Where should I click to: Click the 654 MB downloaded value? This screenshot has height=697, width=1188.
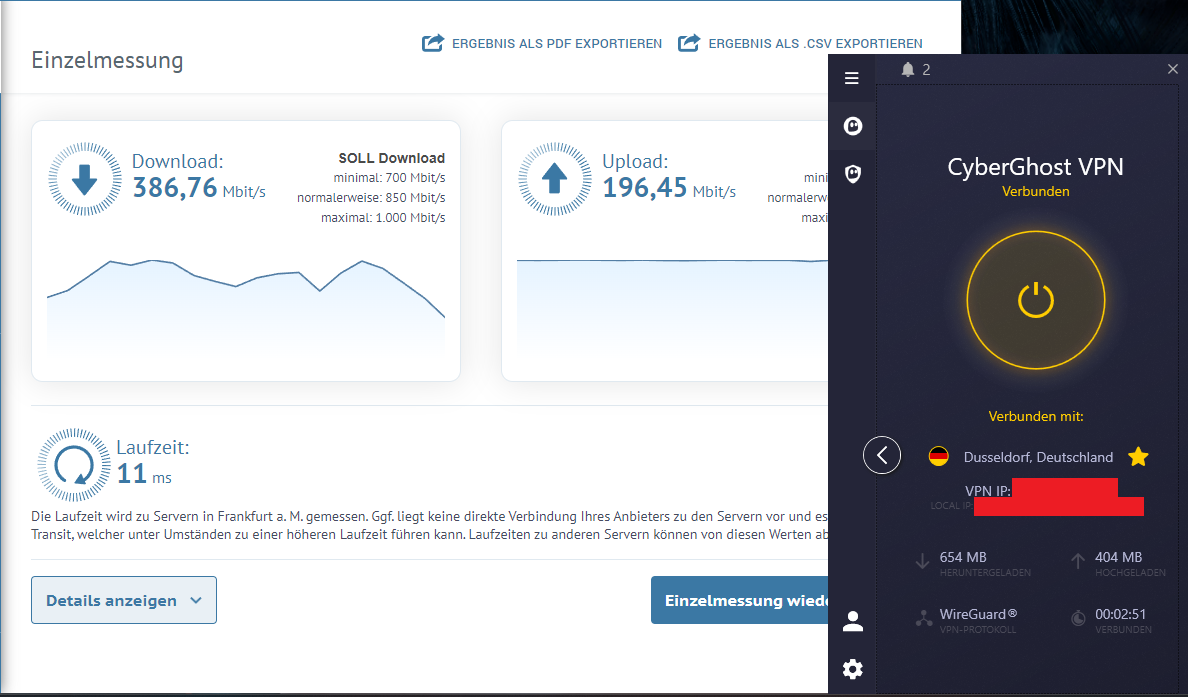(963, 557)
